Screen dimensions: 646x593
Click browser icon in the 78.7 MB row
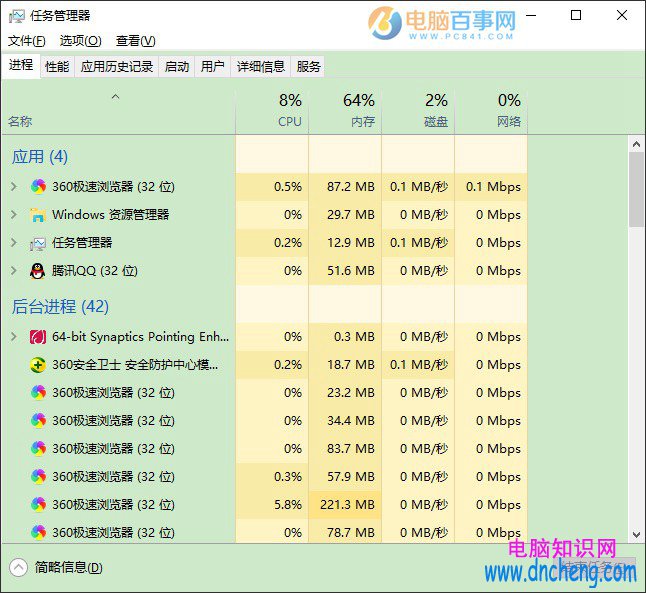point(38,532)
